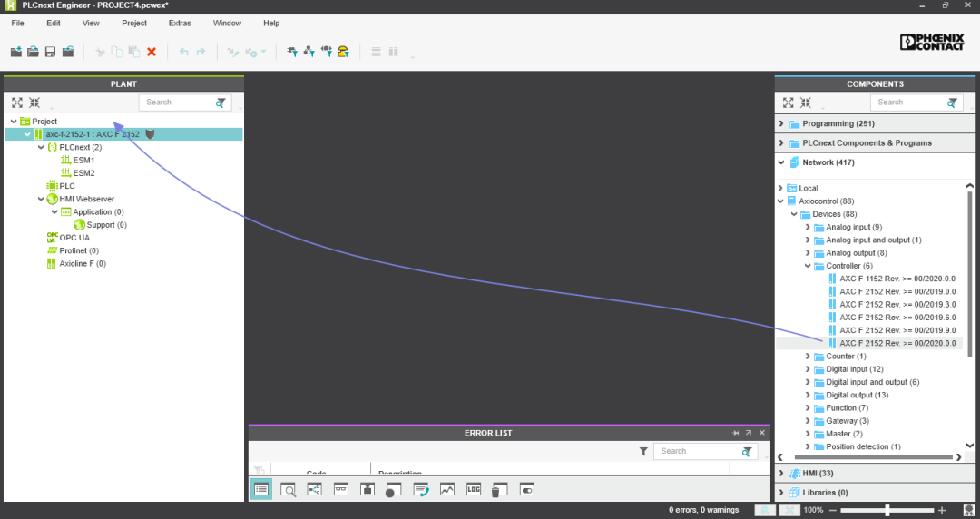
Task: Expand all nodes in COMPONENTS panel
Action: [x=788, y=103]
